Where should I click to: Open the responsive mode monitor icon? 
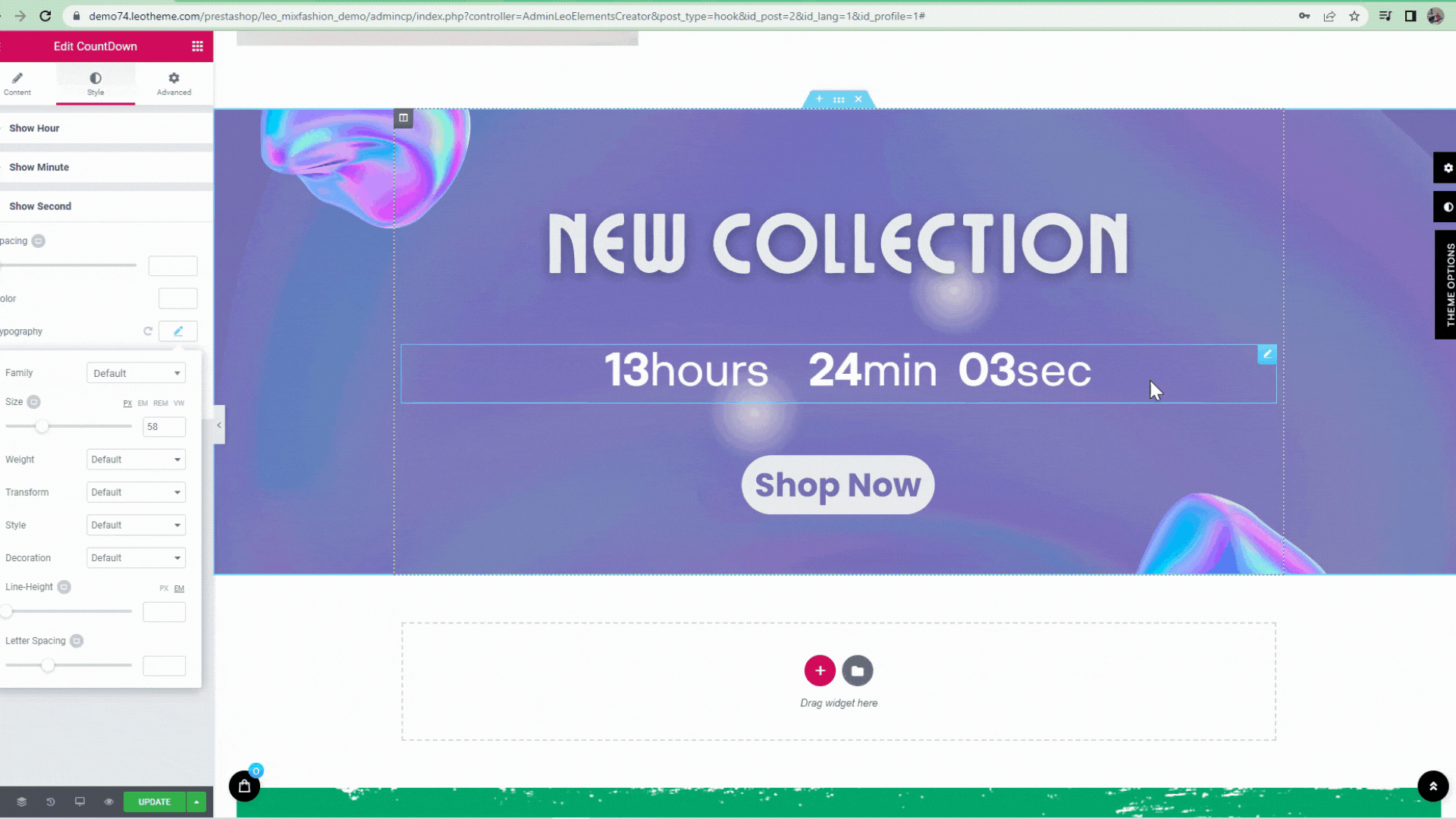[x=80, y=802]
